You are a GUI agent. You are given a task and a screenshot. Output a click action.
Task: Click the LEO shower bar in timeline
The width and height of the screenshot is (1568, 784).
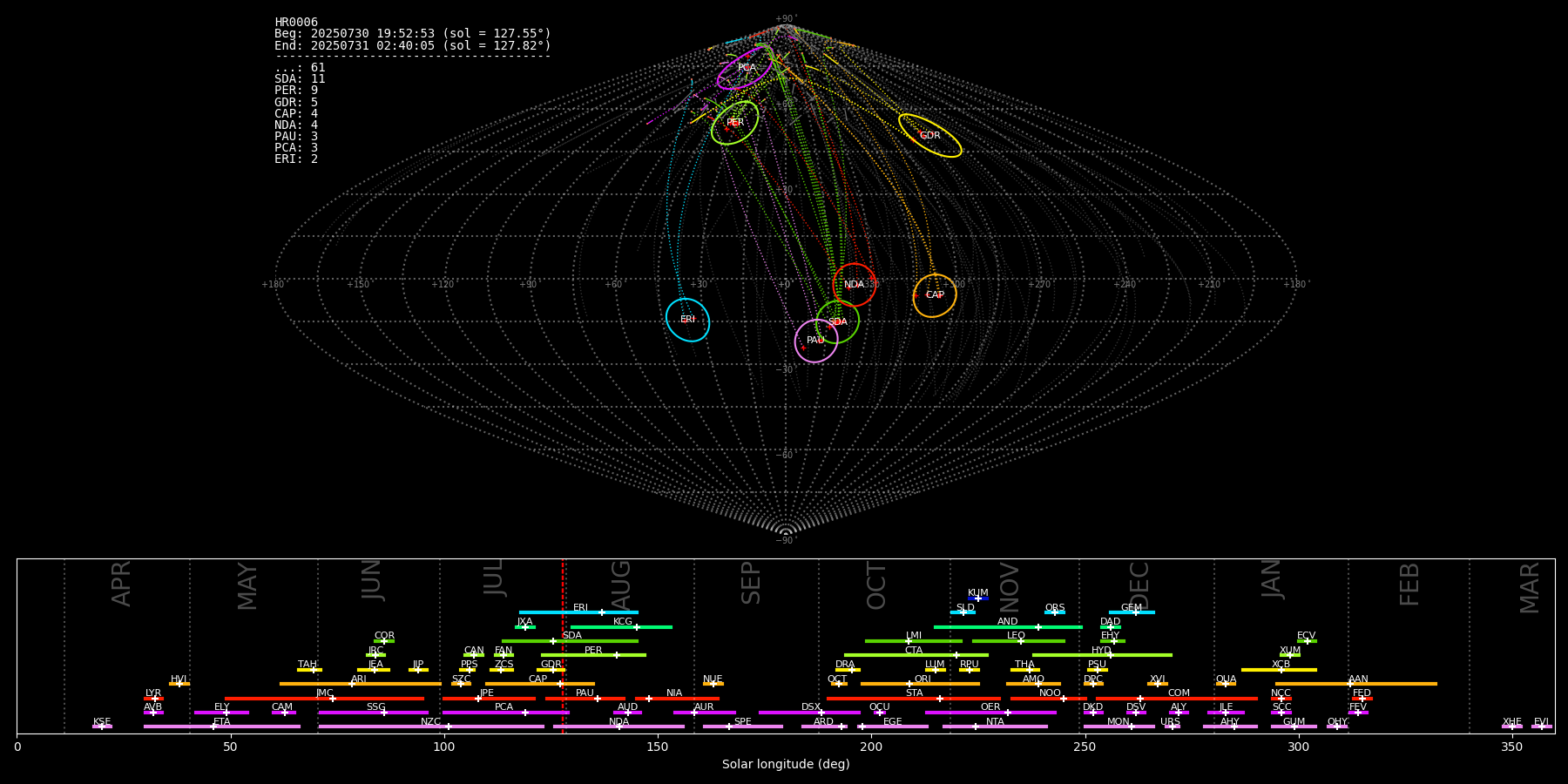(1018, 641)
